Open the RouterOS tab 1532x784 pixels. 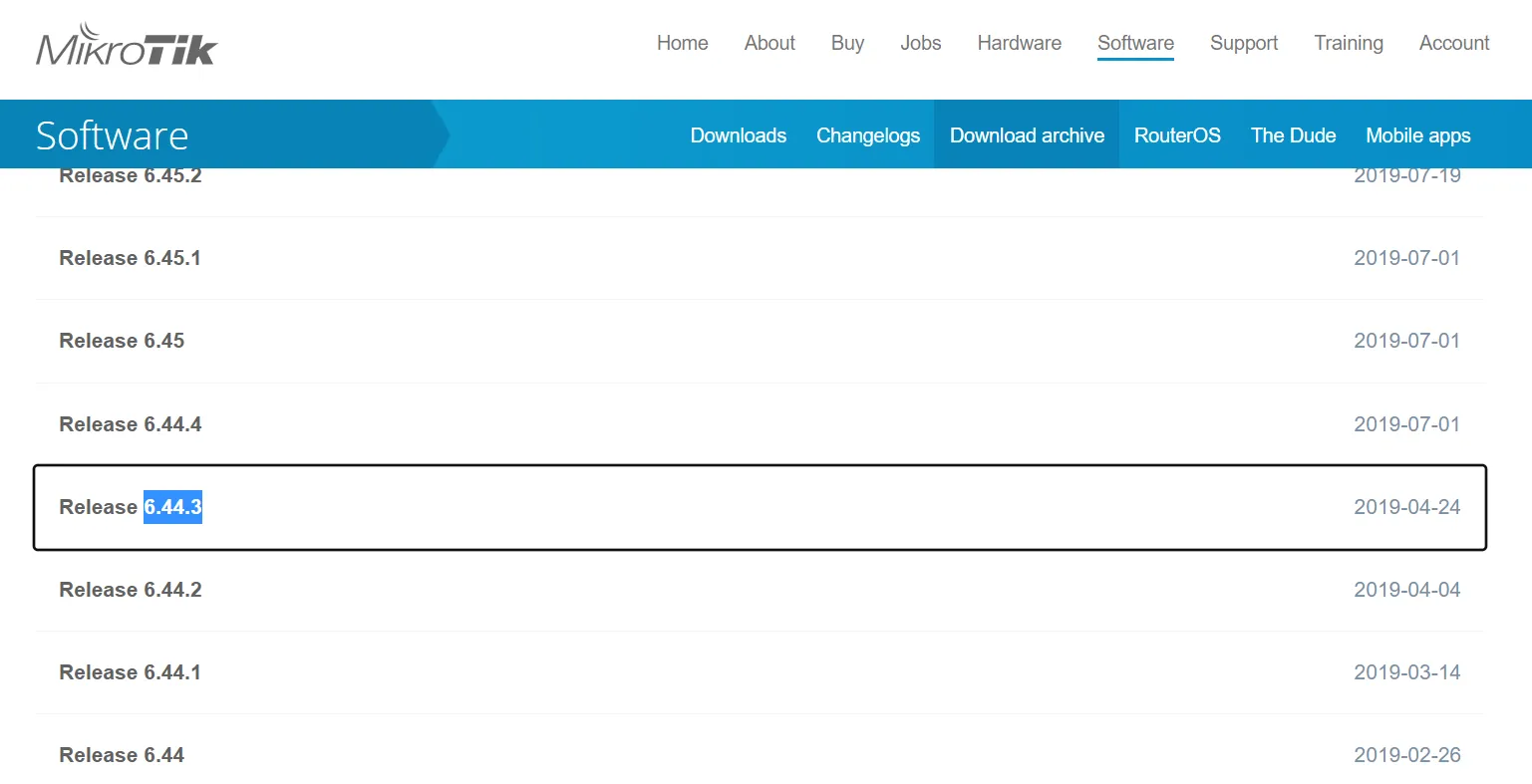click(1177, 135)
